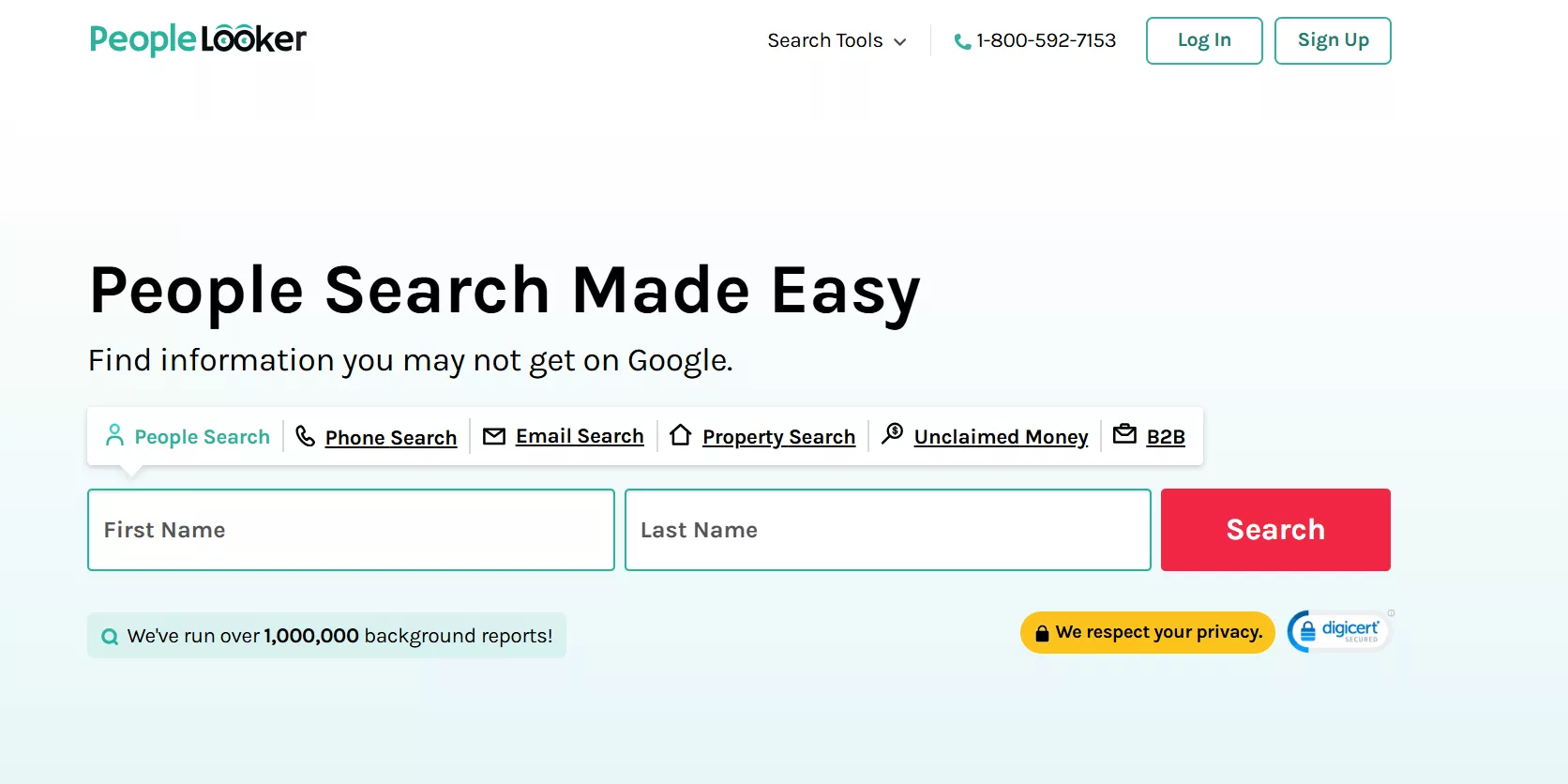Image resolution: width=1568 pixels, height=784 pixels.
Task: Click the We respect your privacy badge
Action: coord(1148,632)
